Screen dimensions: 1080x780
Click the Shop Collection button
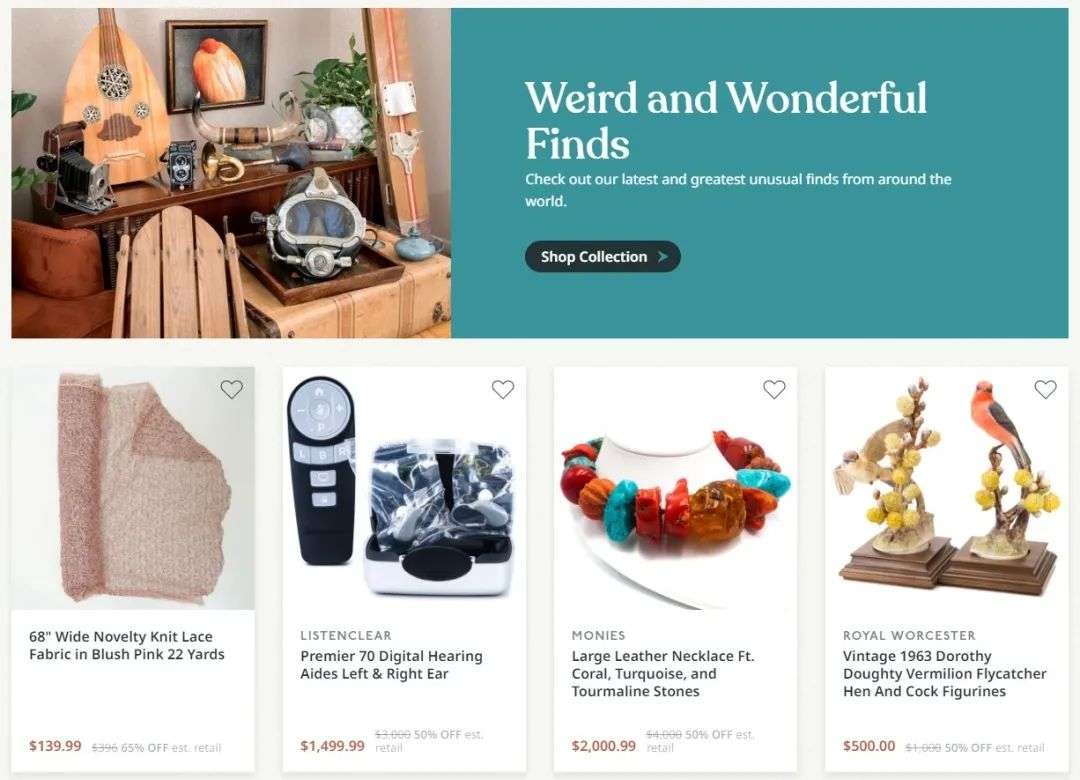(x=603, y=256)
